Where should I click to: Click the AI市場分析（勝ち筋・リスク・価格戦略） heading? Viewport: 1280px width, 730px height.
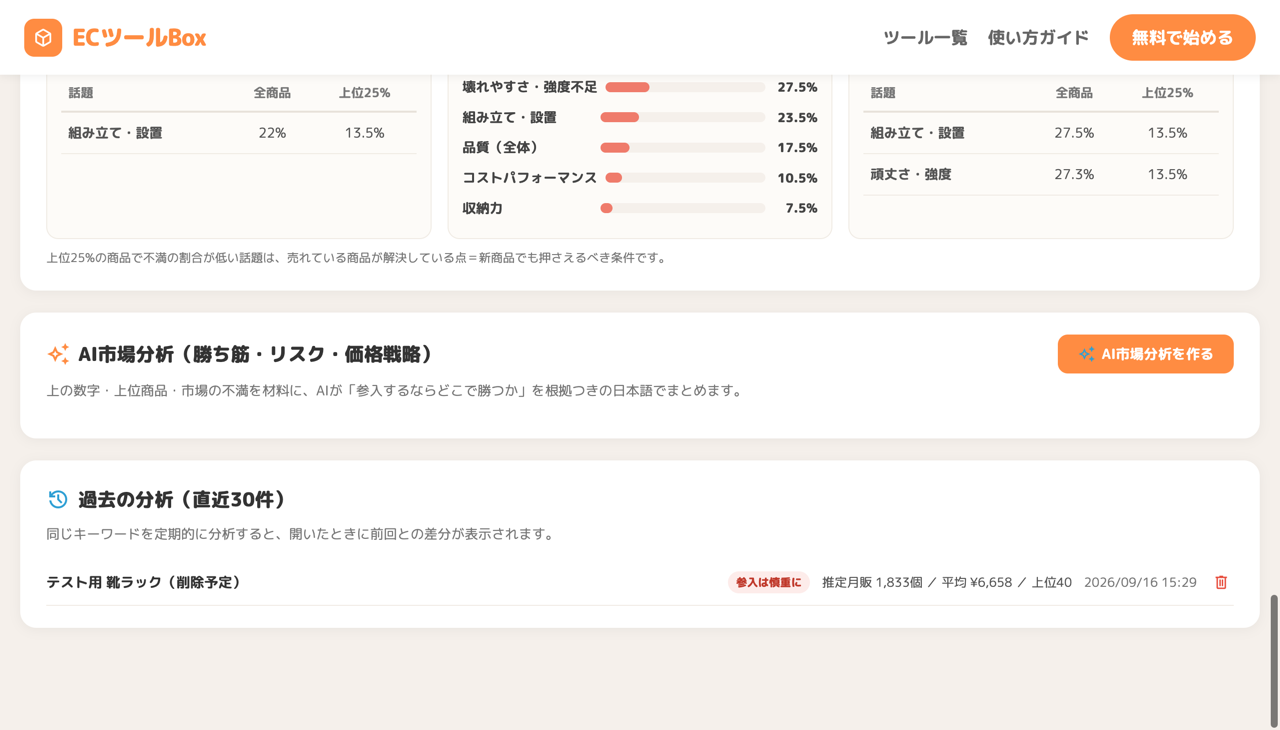(257, 354)
